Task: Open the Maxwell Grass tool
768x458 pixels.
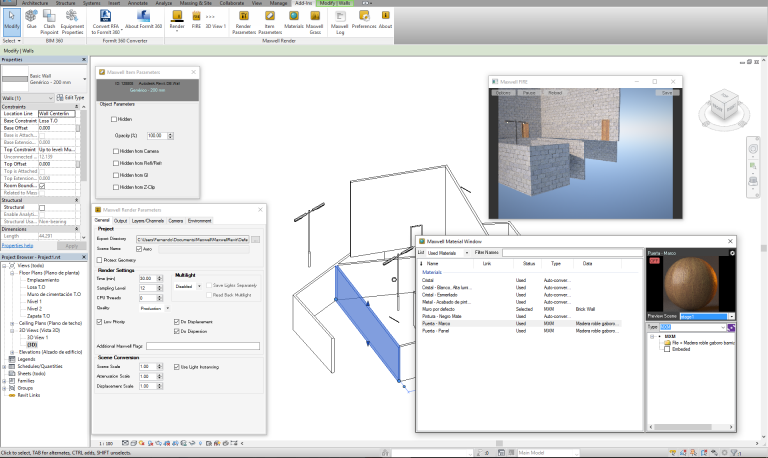Action: [314, 22]
